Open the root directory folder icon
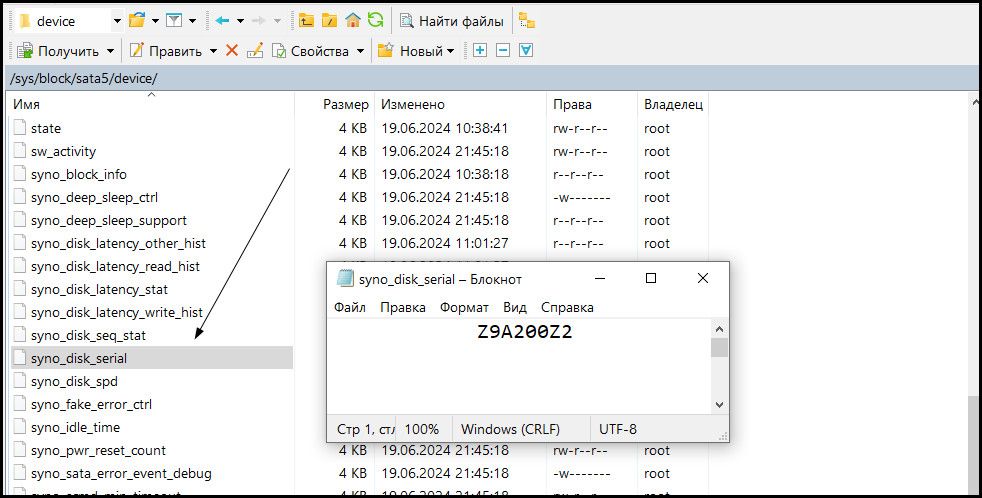The width and height of the screenshot is (982, 498). click(x=329, y=20)
